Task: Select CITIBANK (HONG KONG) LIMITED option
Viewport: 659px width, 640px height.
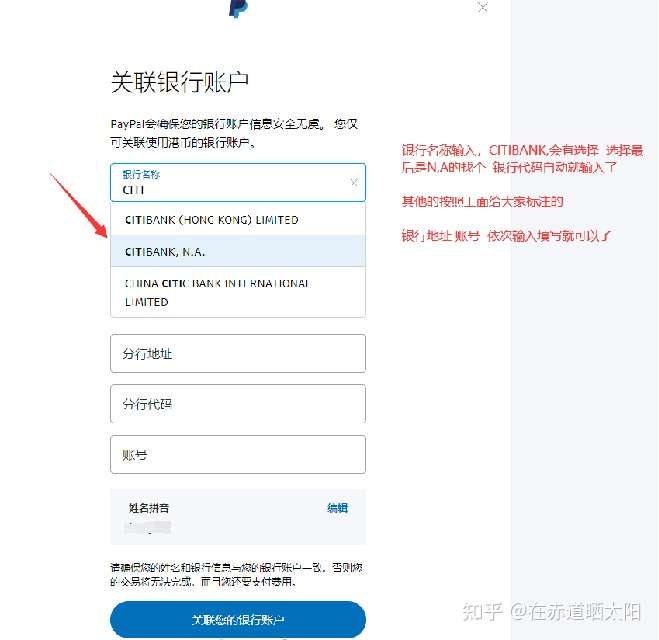Action: pos(238,219)
